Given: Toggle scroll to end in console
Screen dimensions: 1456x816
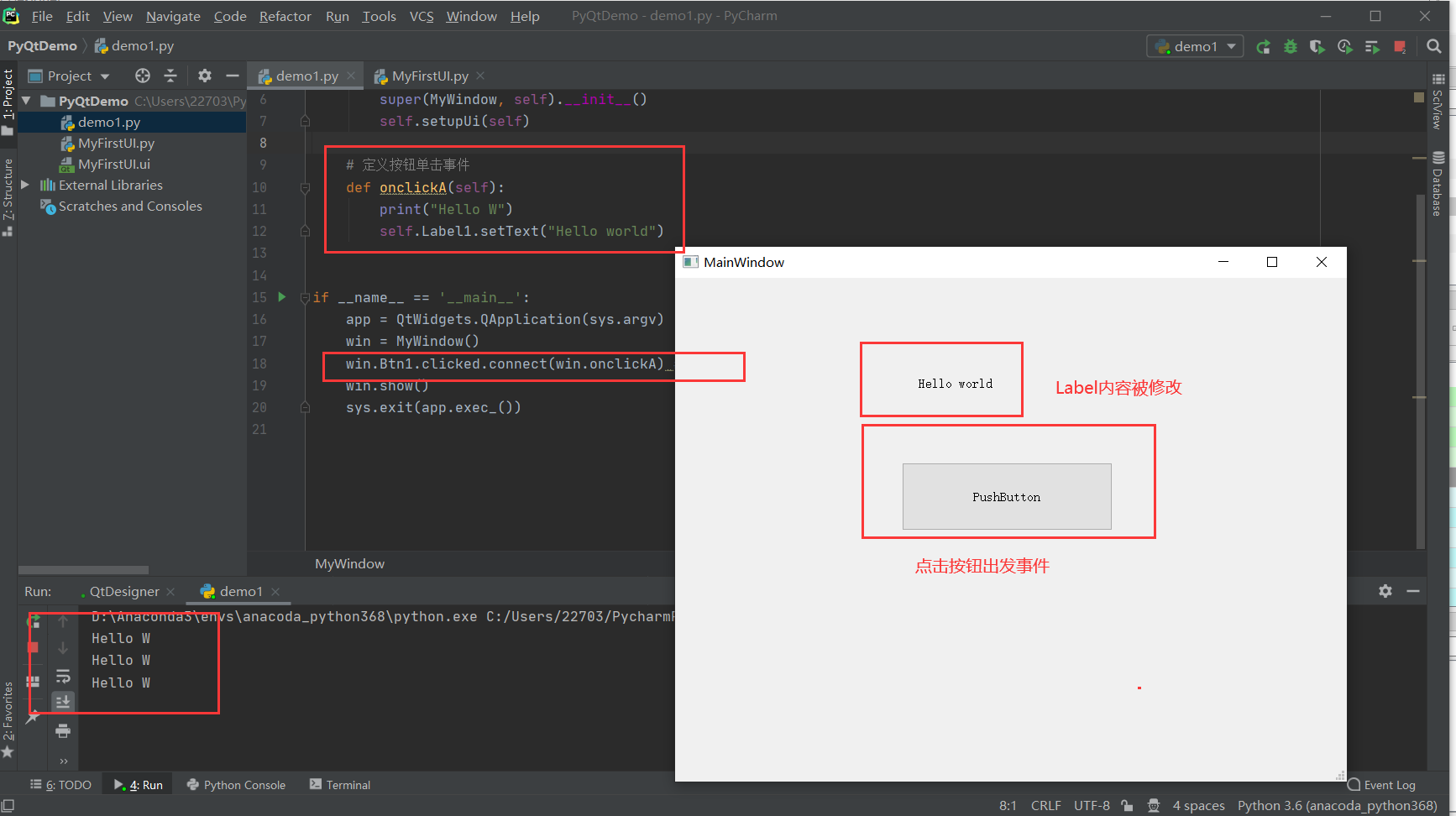Looking at the screenshot, I should coord(63,701).
